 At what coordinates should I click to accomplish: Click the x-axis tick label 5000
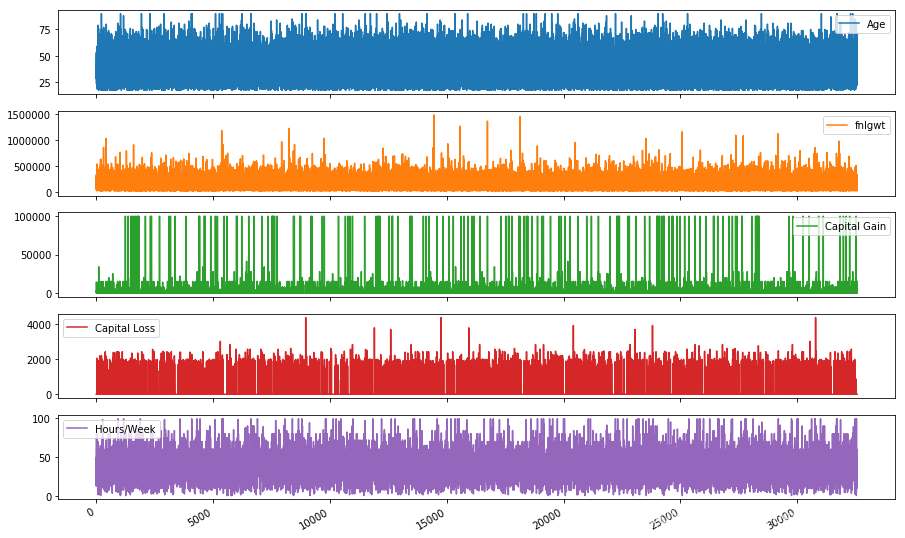[x=200, y=516]
